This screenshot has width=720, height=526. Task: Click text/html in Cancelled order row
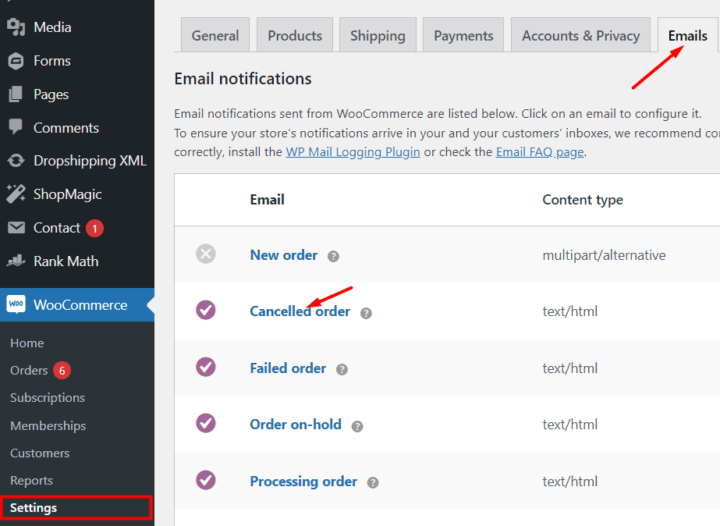tap(570, 312)
